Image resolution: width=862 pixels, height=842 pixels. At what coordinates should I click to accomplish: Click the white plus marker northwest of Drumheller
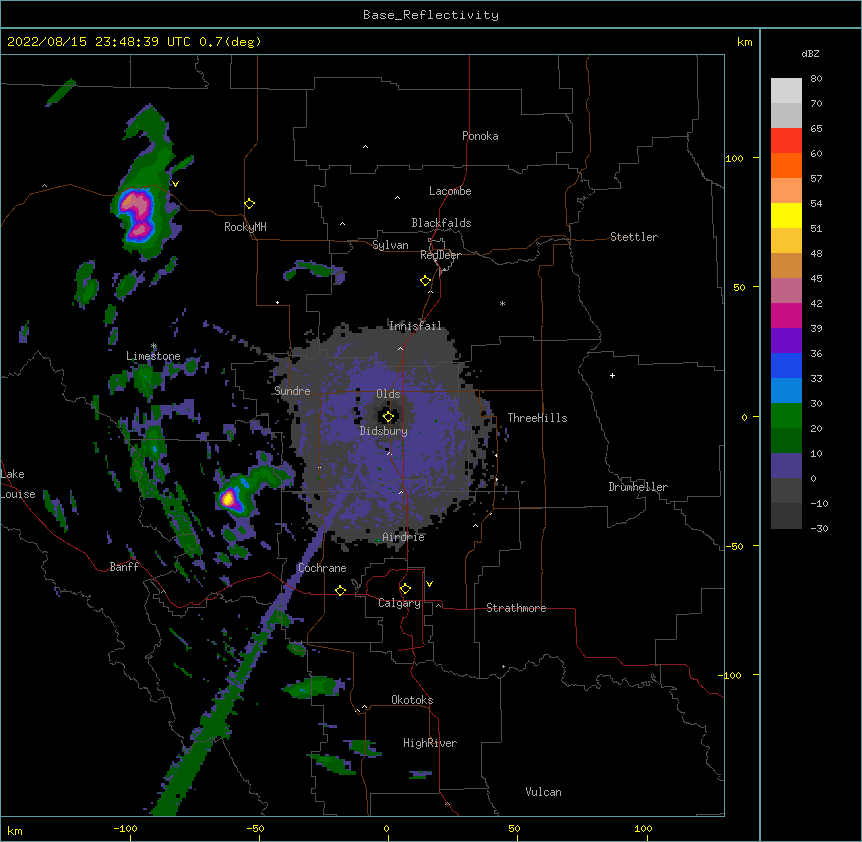612,375
